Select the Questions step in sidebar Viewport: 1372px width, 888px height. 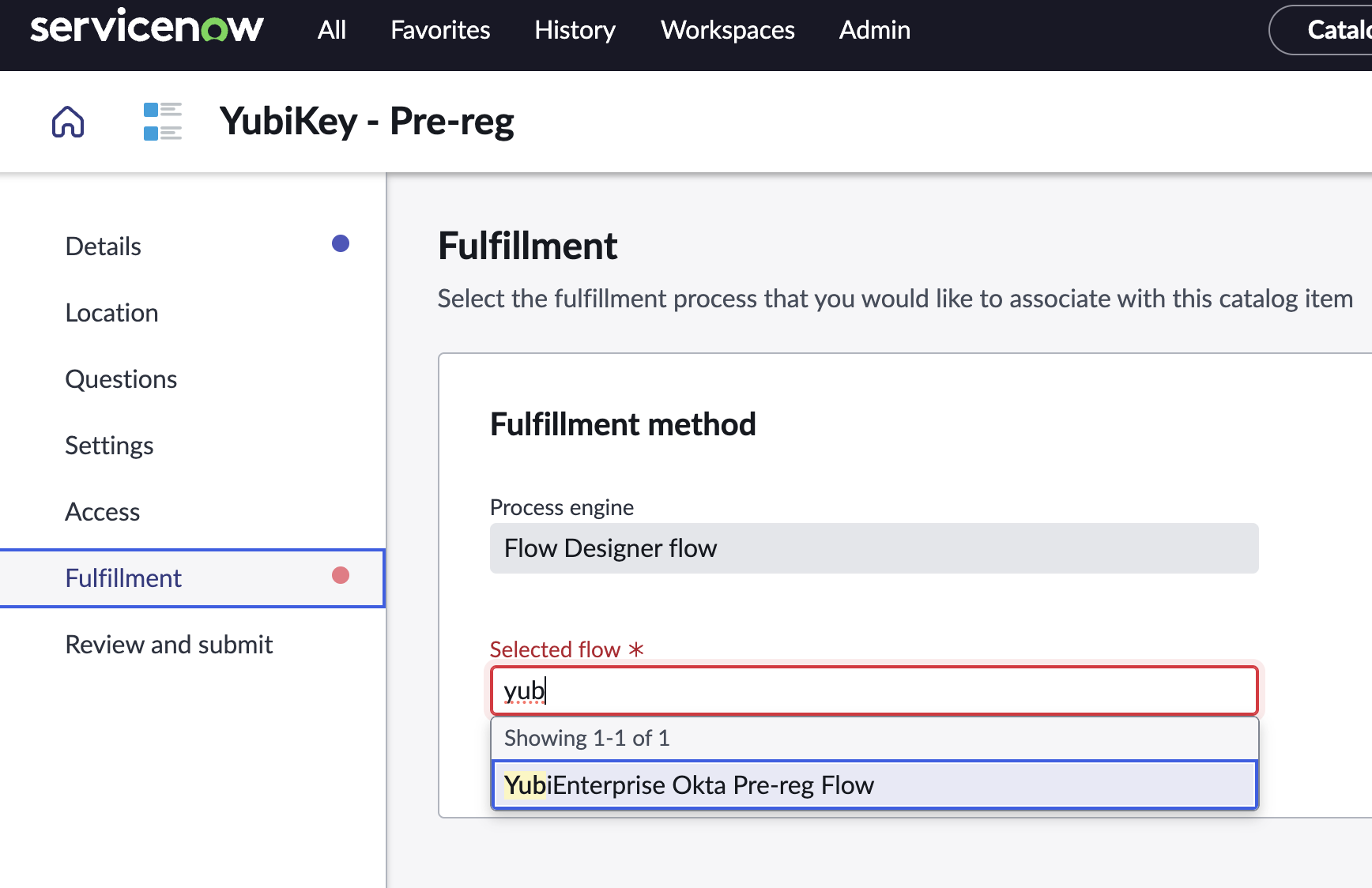pos(192,379)
